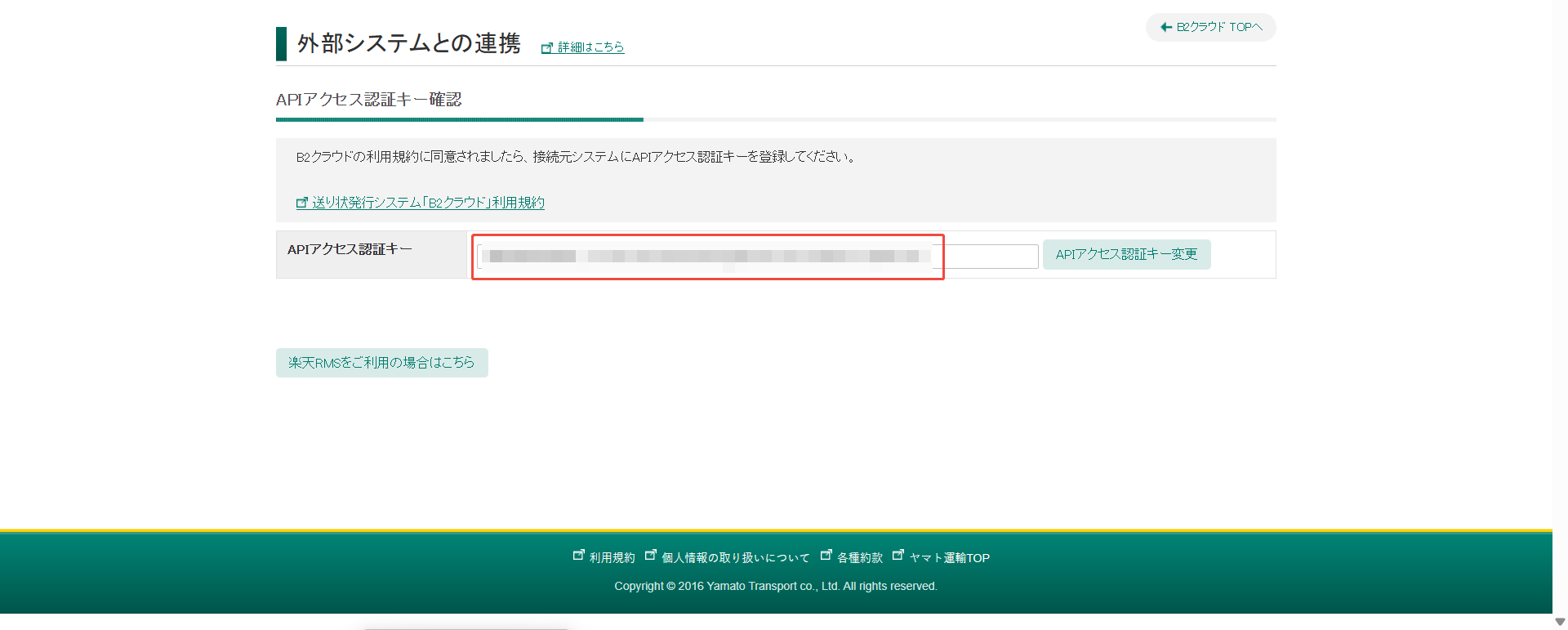Open footer 個人情報の取り扱いについて link
Viewport: 1568px width, 630px height.
point(735,557)
